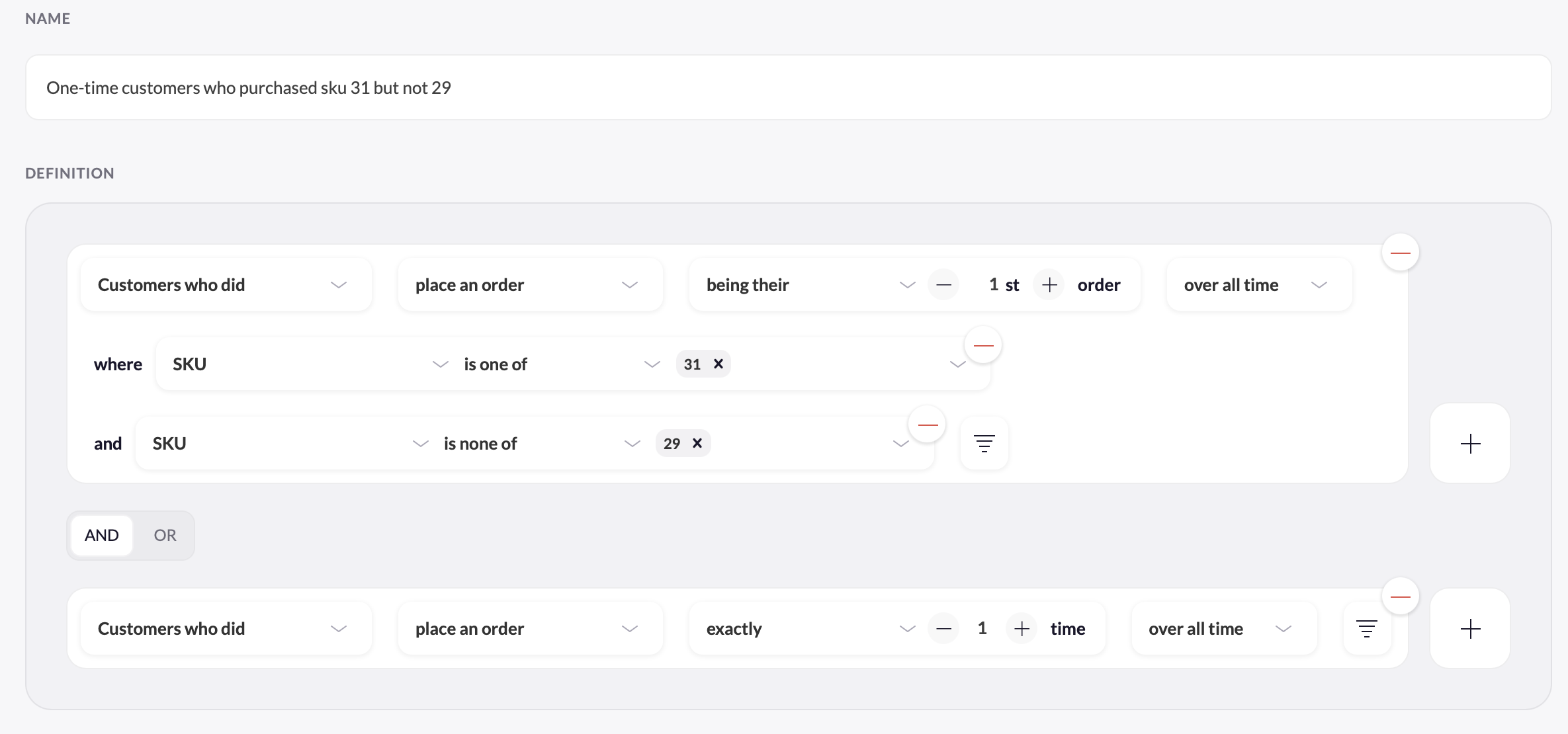Open second 'Customers who did' dropdown

coord(226,629)
